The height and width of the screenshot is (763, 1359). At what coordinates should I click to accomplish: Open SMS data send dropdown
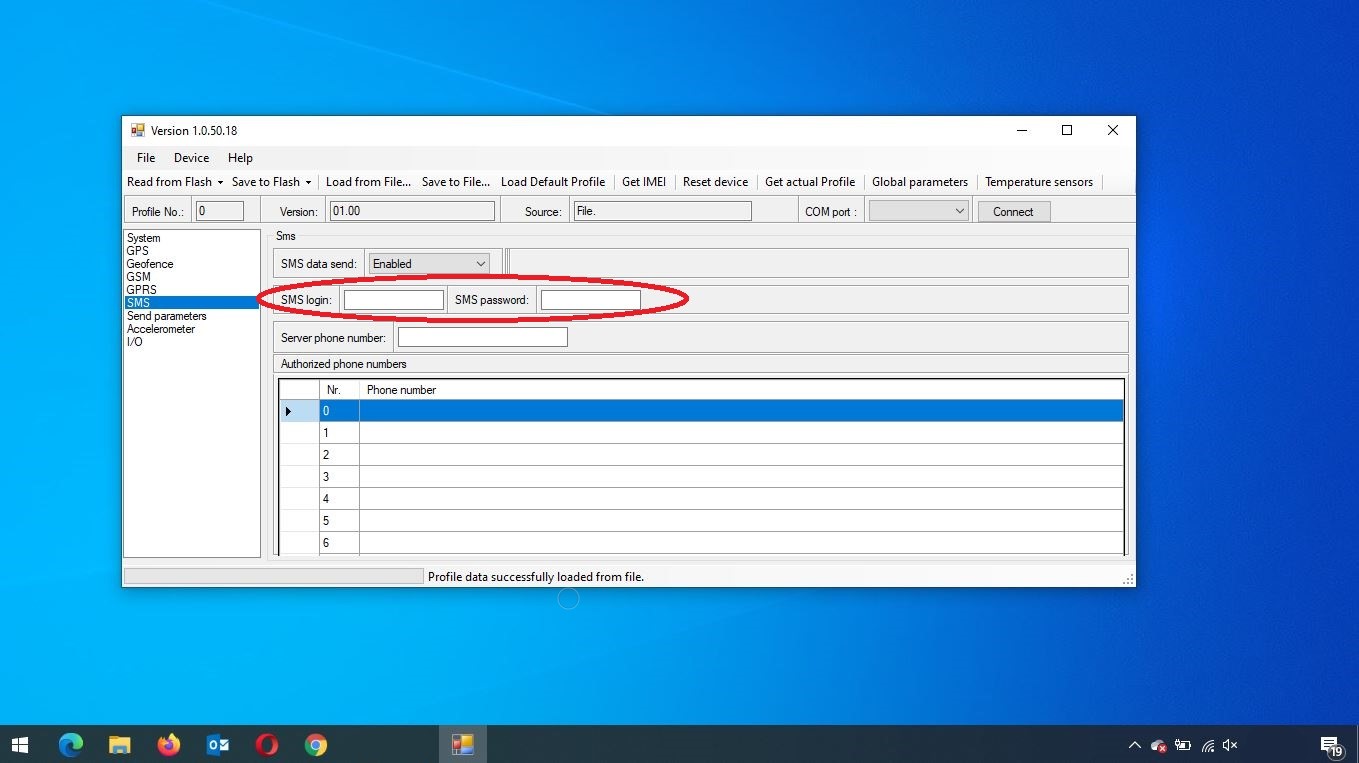click(429, 264)
